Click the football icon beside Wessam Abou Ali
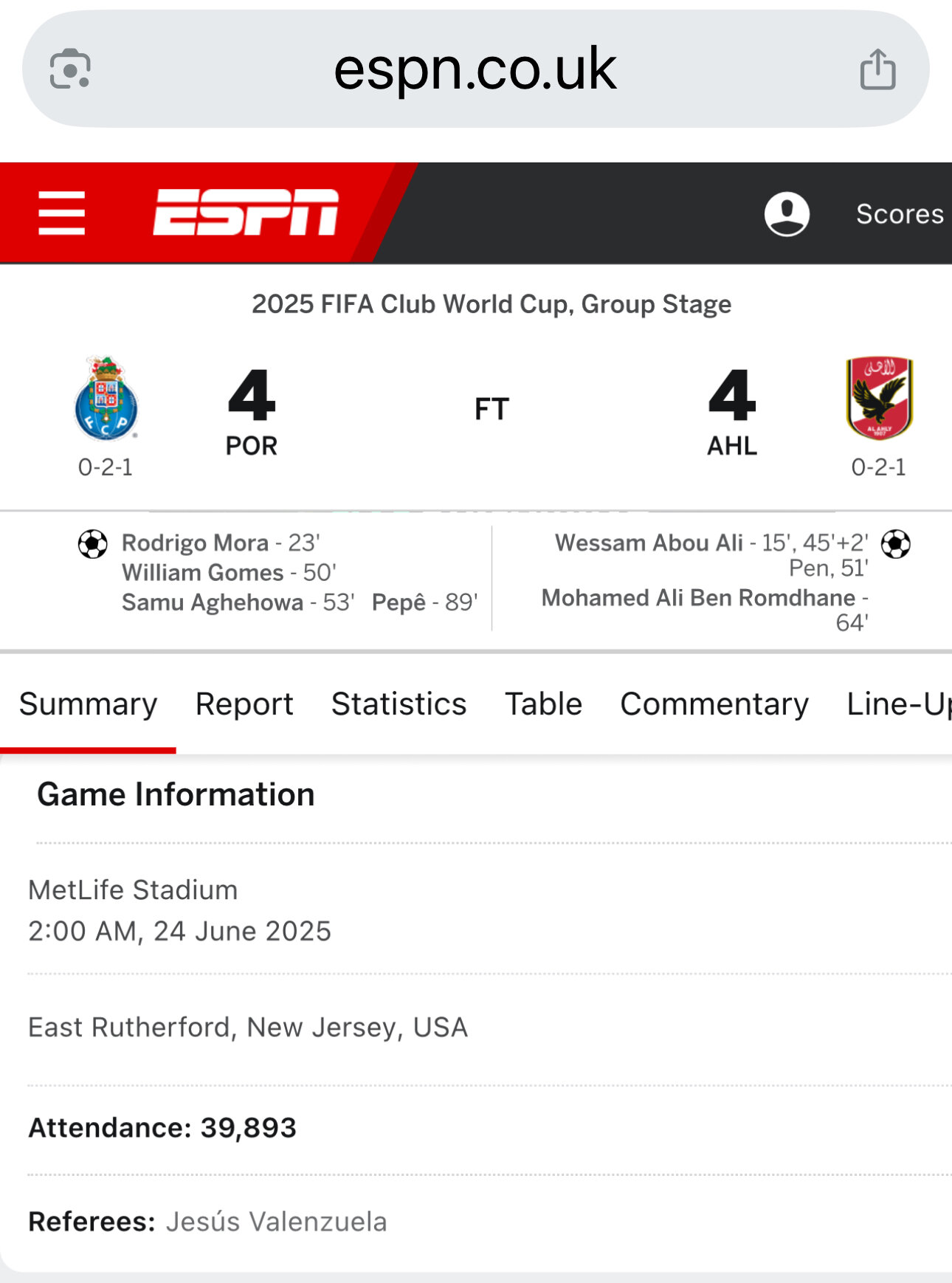This screenshot has height=1283, width=952. [x=896, y=544]
